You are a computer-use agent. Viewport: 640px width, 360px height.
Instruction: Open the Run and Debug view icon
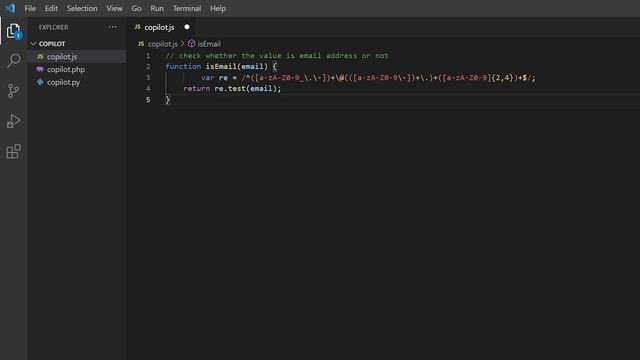click(x=13, y=121)
